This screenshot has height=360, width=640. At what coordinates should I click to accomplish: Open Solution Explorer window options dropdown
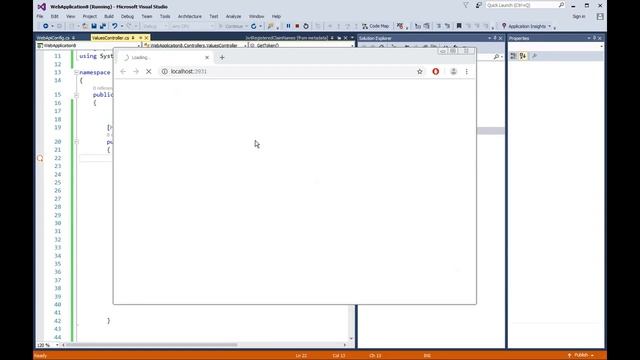[x=489, y=38]
